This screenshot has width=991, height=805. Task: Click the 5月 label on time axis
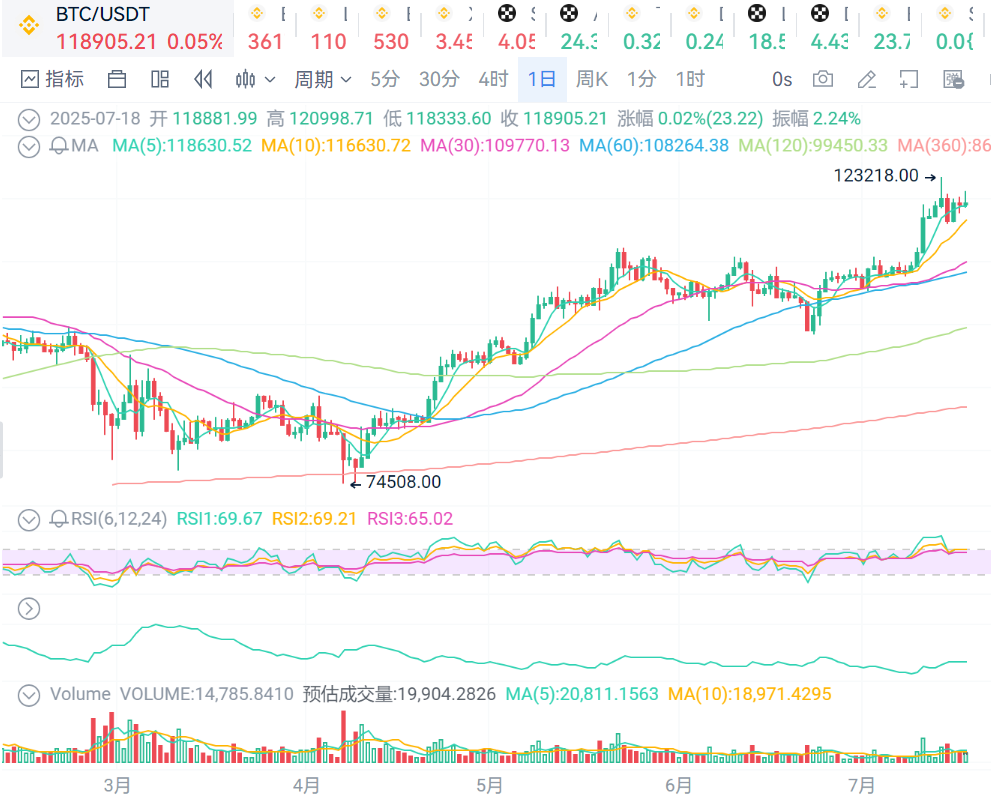click(x=489, y=785)
